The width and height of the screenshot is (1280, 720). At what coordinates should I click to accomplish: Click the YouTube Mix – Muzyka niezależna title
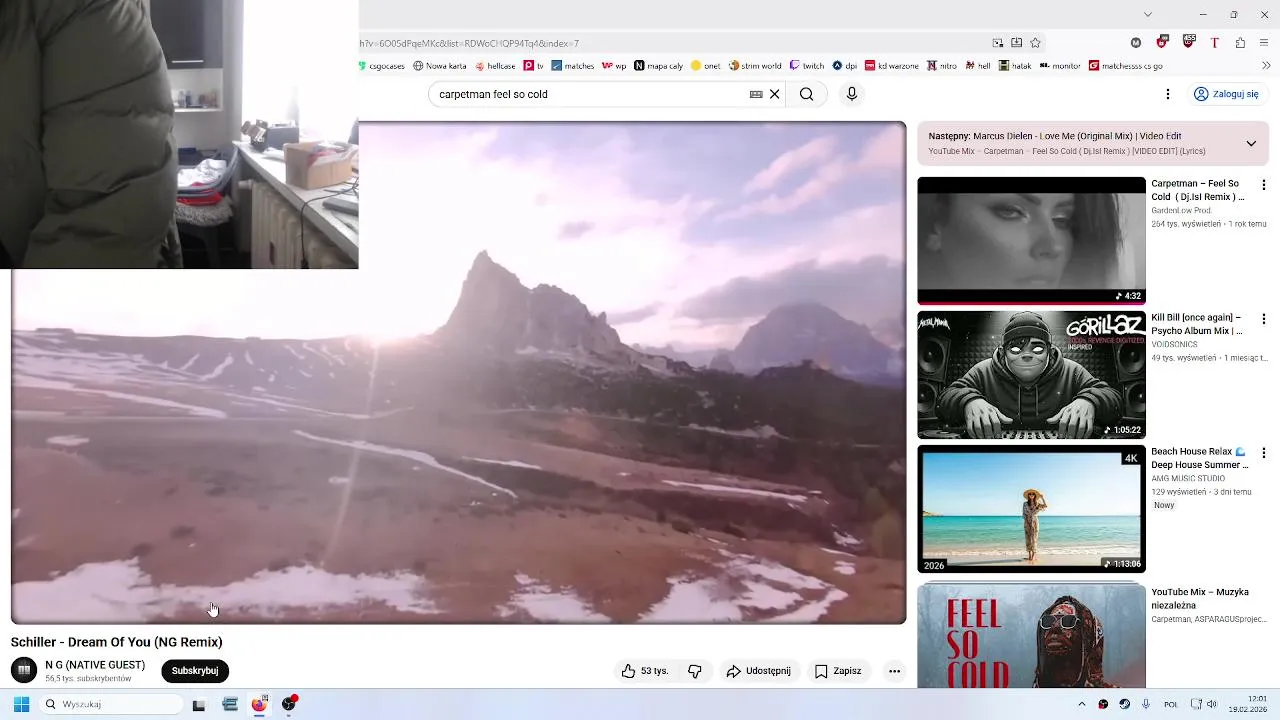pos(1200,598)
